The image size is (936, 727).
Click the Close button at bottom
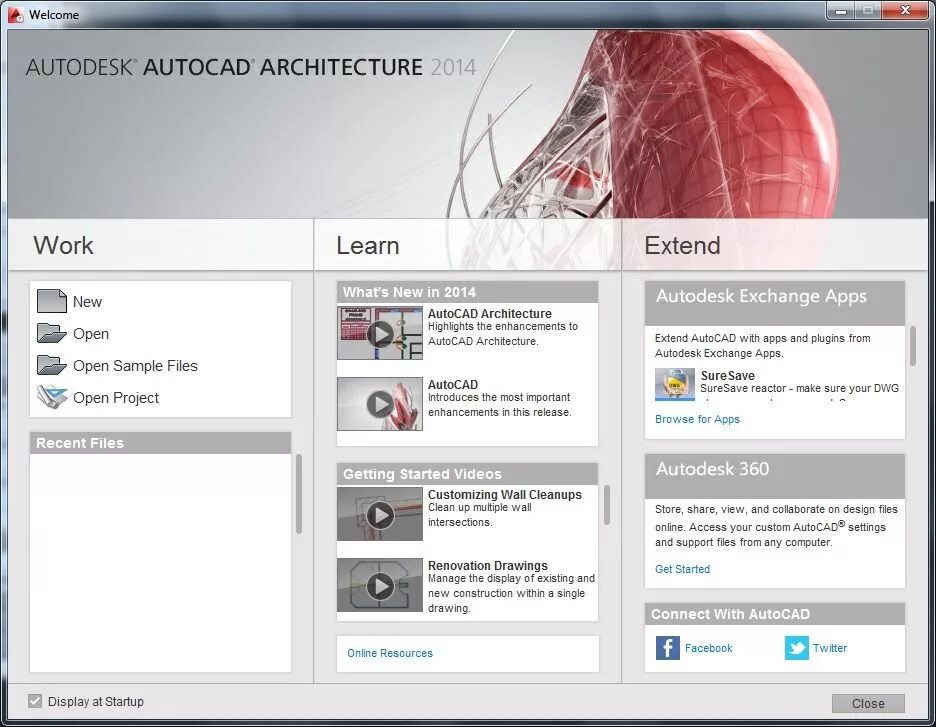tap(868, 704)
